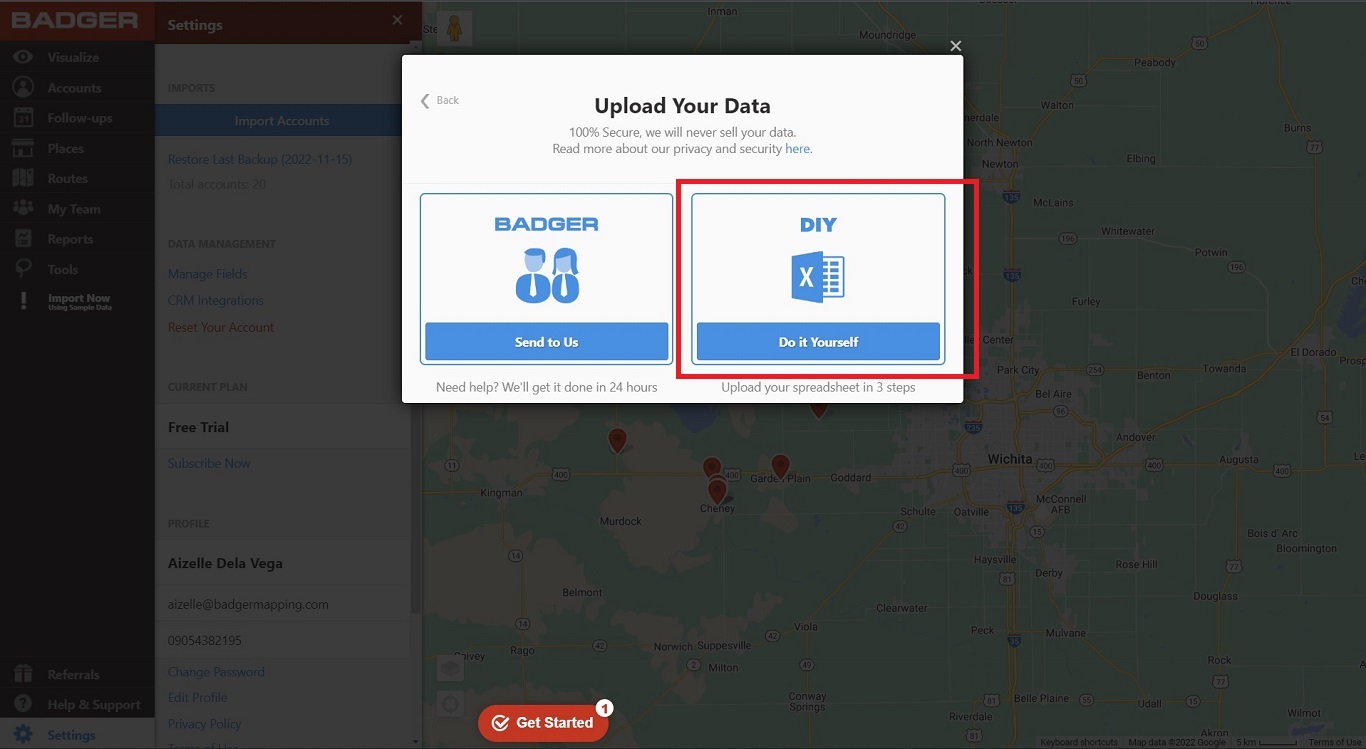Click the Reports clipboard icon

tap(23, 239)
